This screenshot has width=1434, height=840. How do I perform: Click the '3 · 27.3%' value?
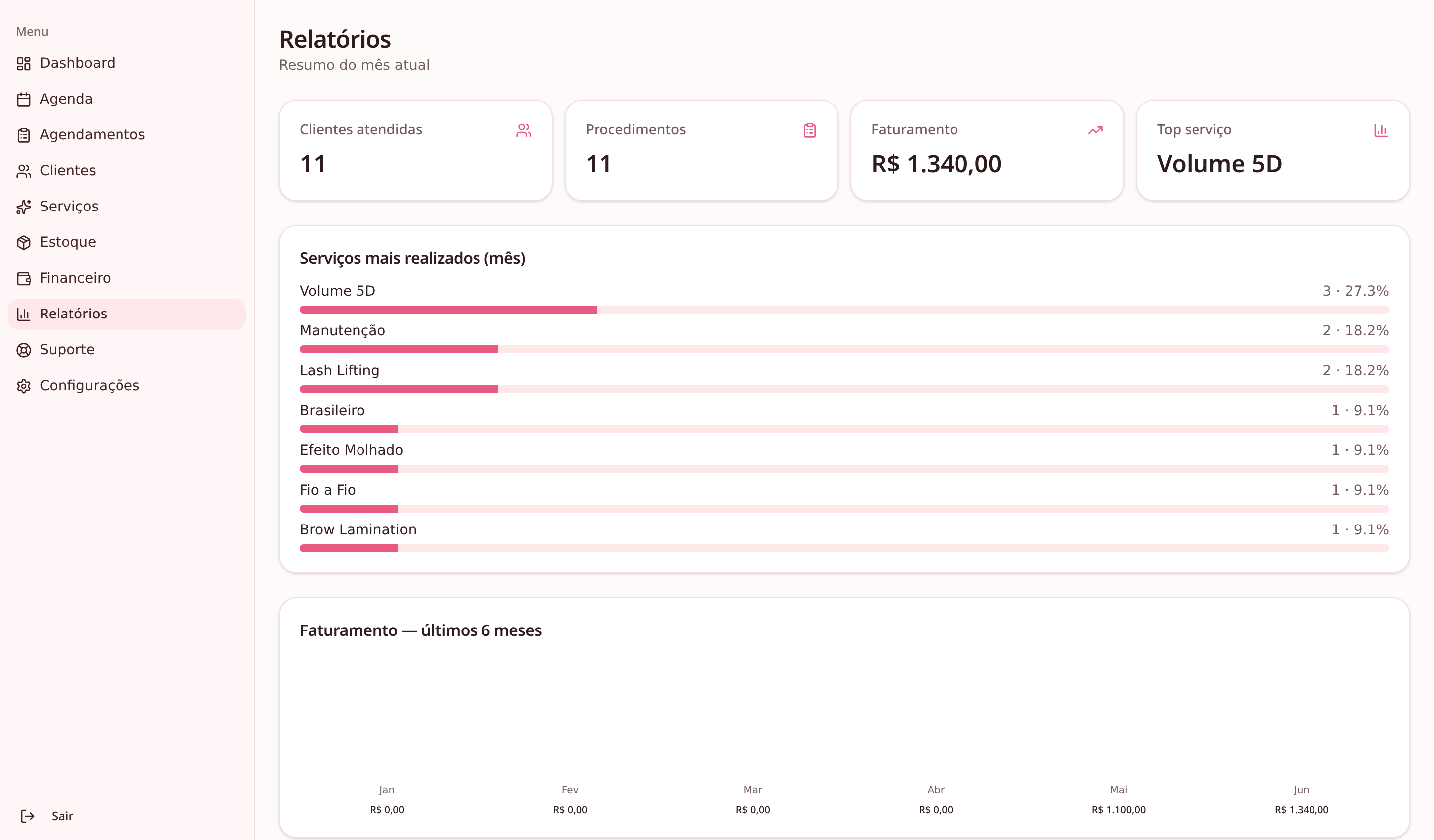click(1355, 291)
